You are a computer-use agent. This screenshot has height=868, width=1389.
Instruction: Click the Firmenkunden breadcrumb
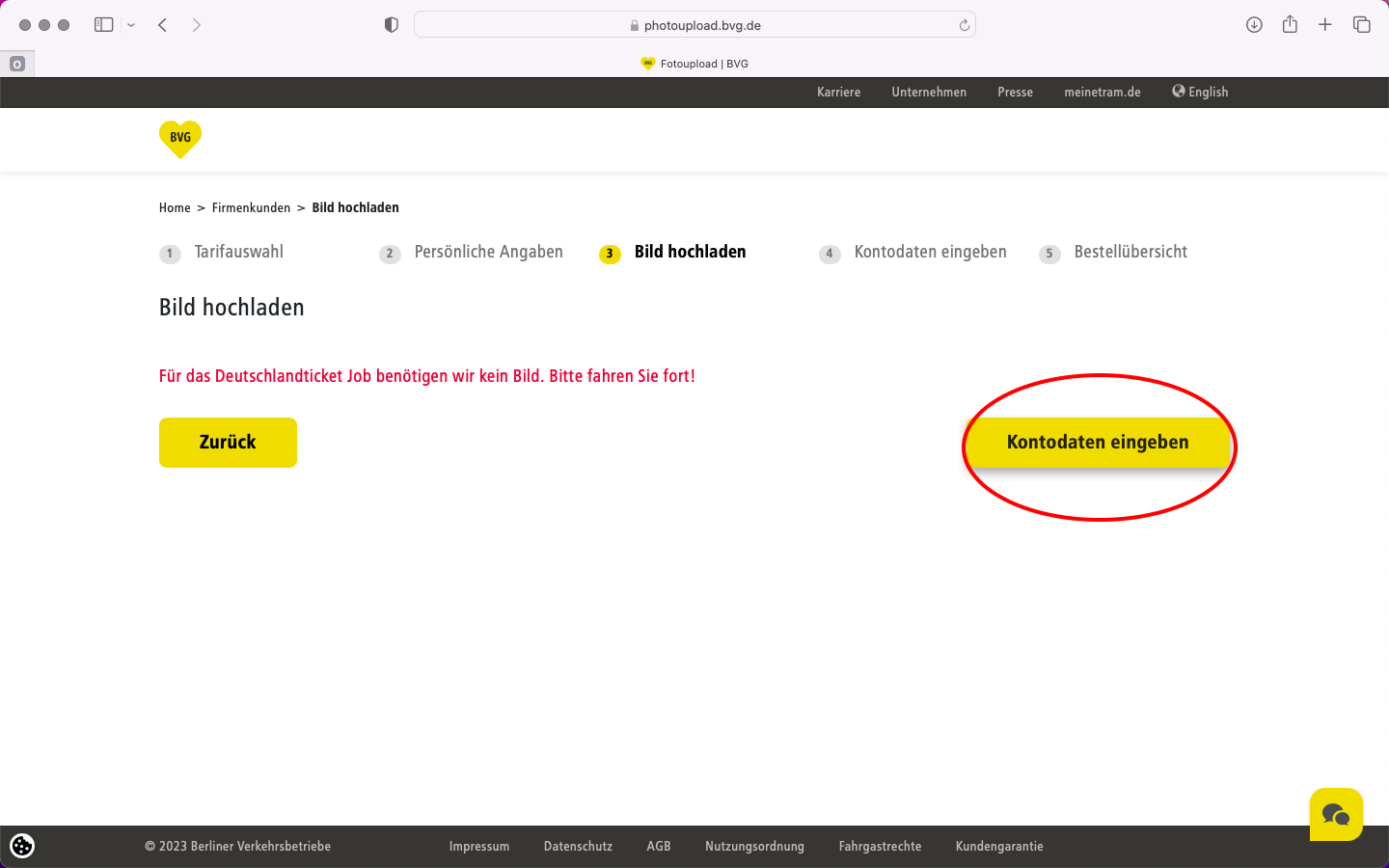(x=251, y=207)
